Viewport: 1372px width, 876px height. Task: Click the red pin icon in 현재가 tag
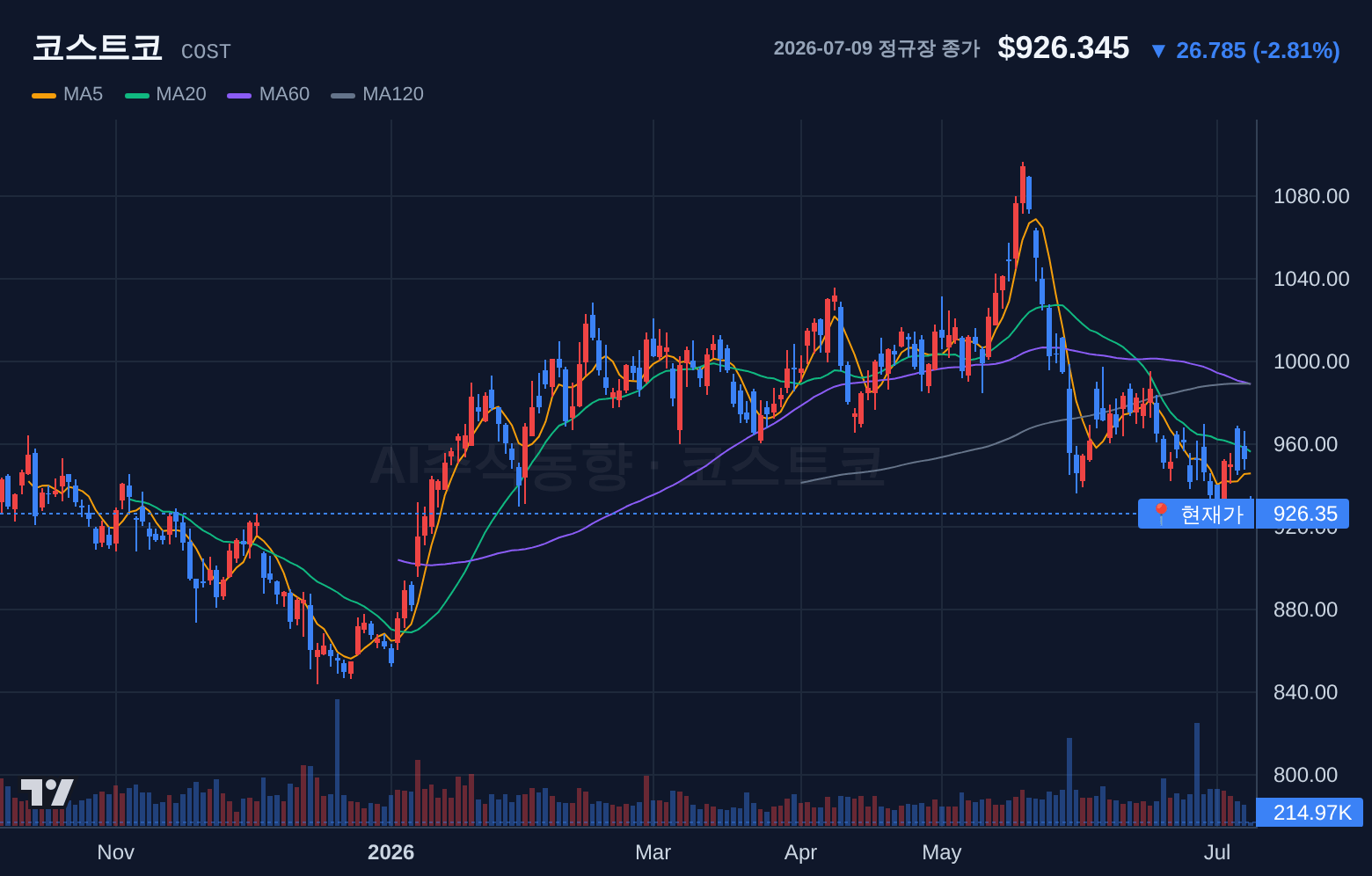coord(1160,514)
